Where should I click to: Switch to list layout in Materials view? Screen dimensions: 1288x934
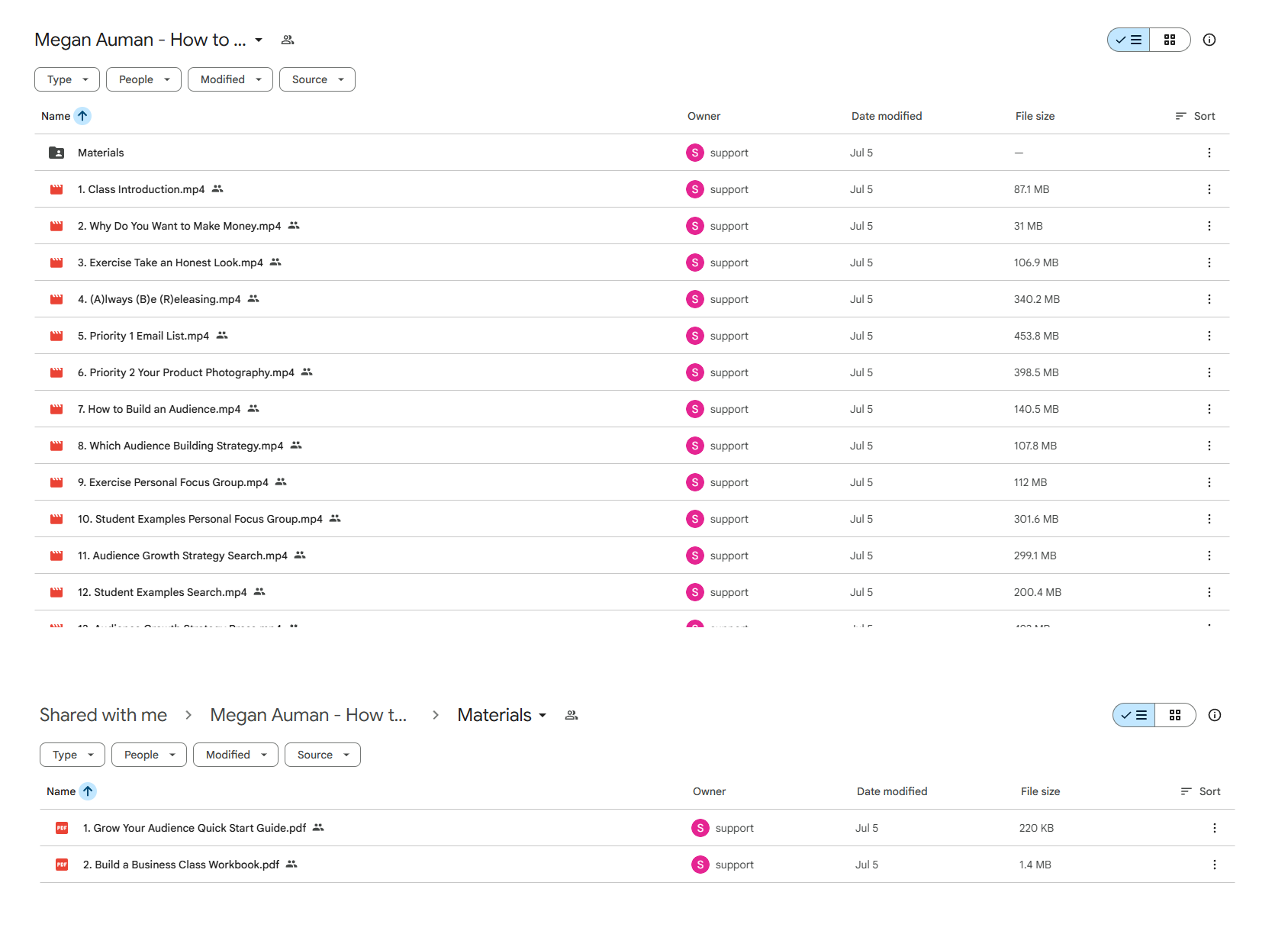point(1134,715)
